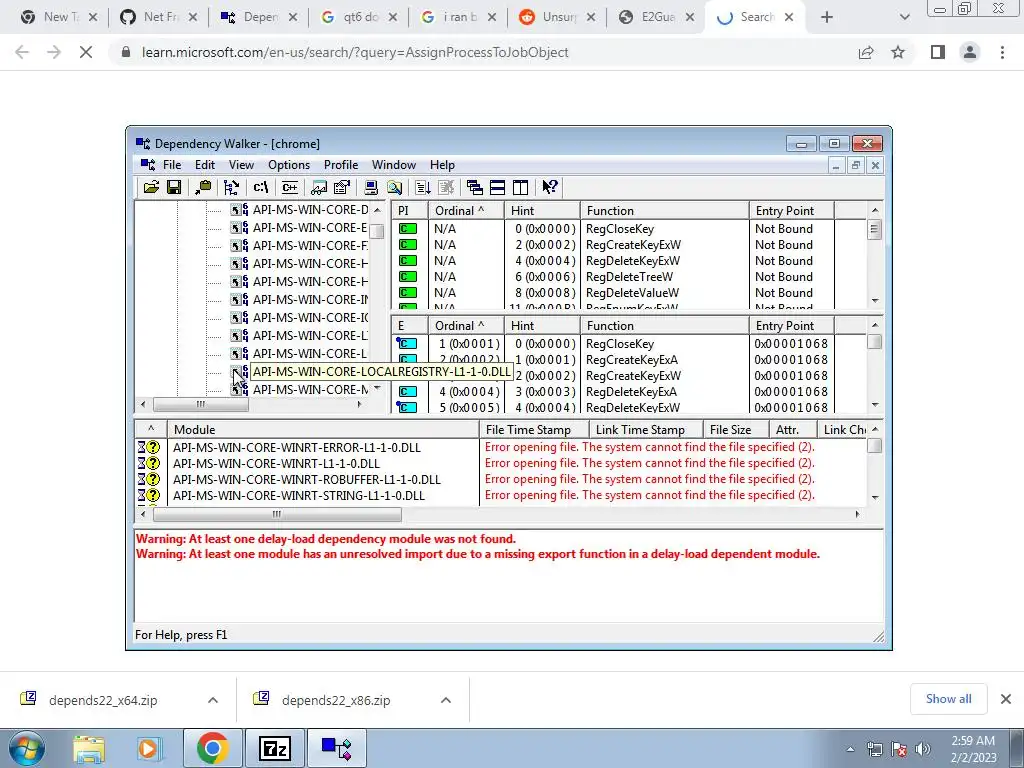Sort module list by File Time Stamp
This screenshot has height=768, width=1024.
pyautogui.click(x=534, y=430)
